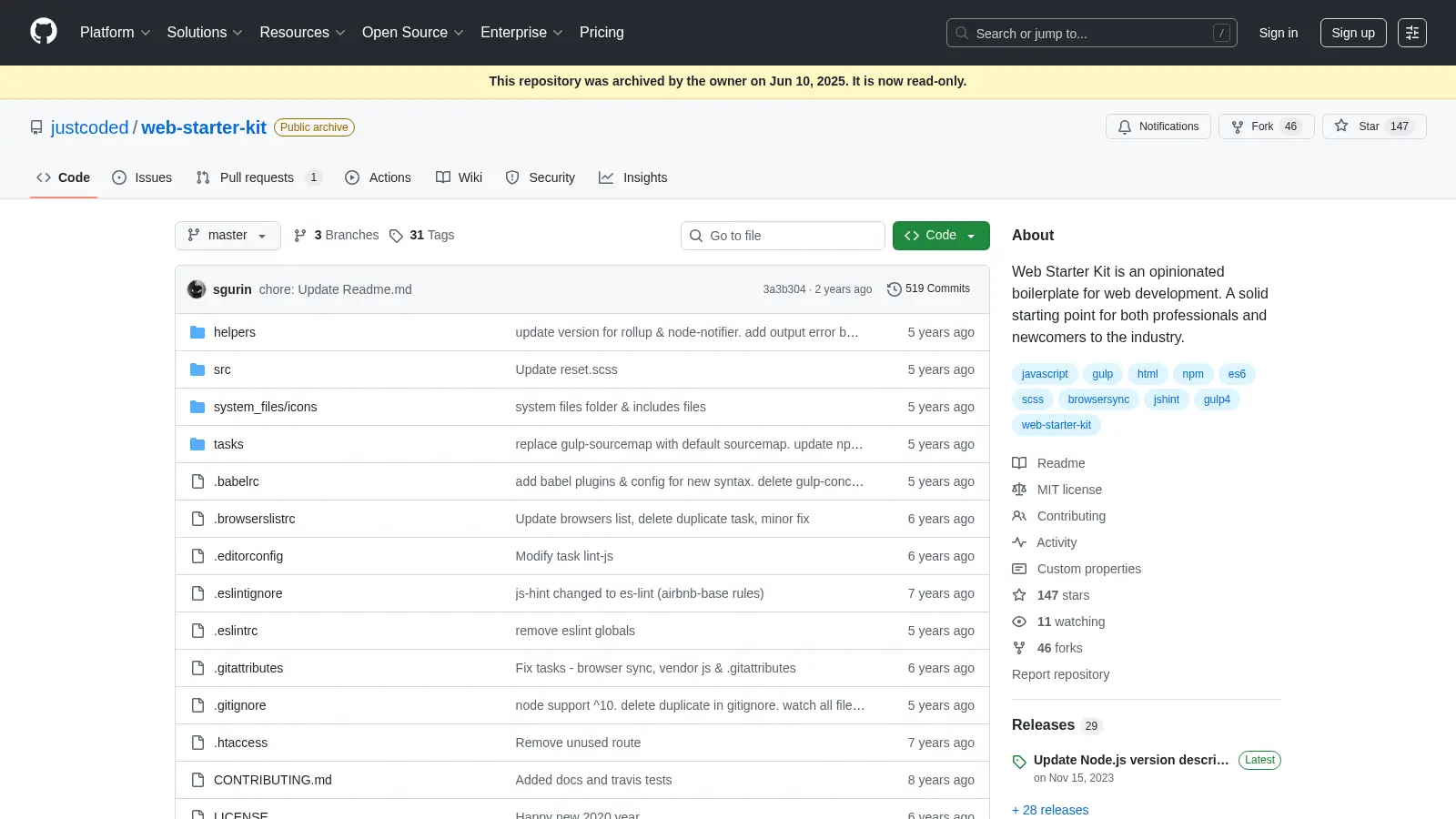Open the Wiki tab
The image size is (1456, 819).
[x=459, y=177]
